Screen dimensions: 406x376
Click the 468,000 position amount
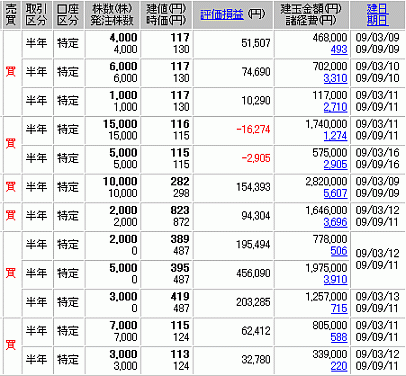point(330,37)
